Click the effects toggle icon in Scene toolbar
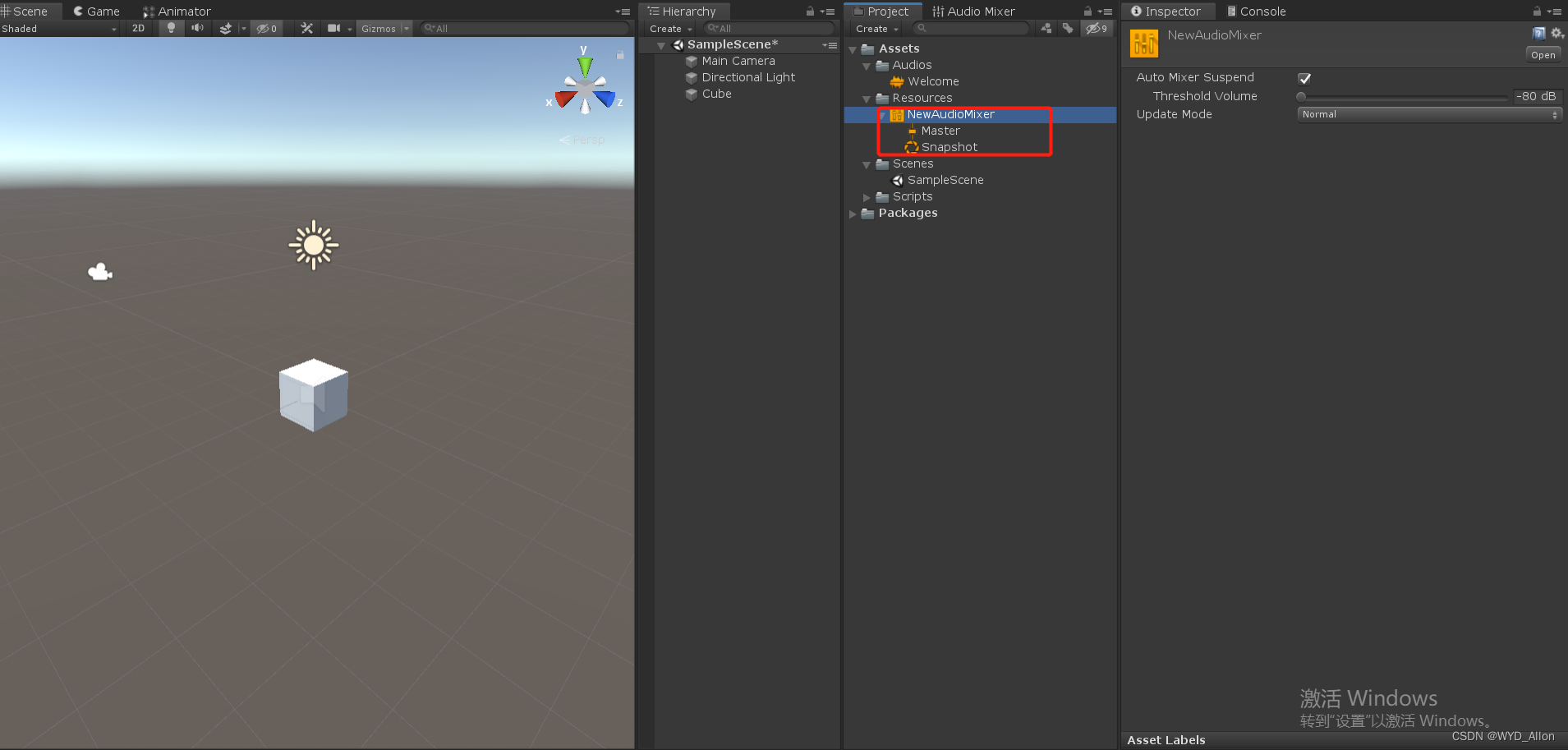The image size is (1568, 750). pos(227,28)
